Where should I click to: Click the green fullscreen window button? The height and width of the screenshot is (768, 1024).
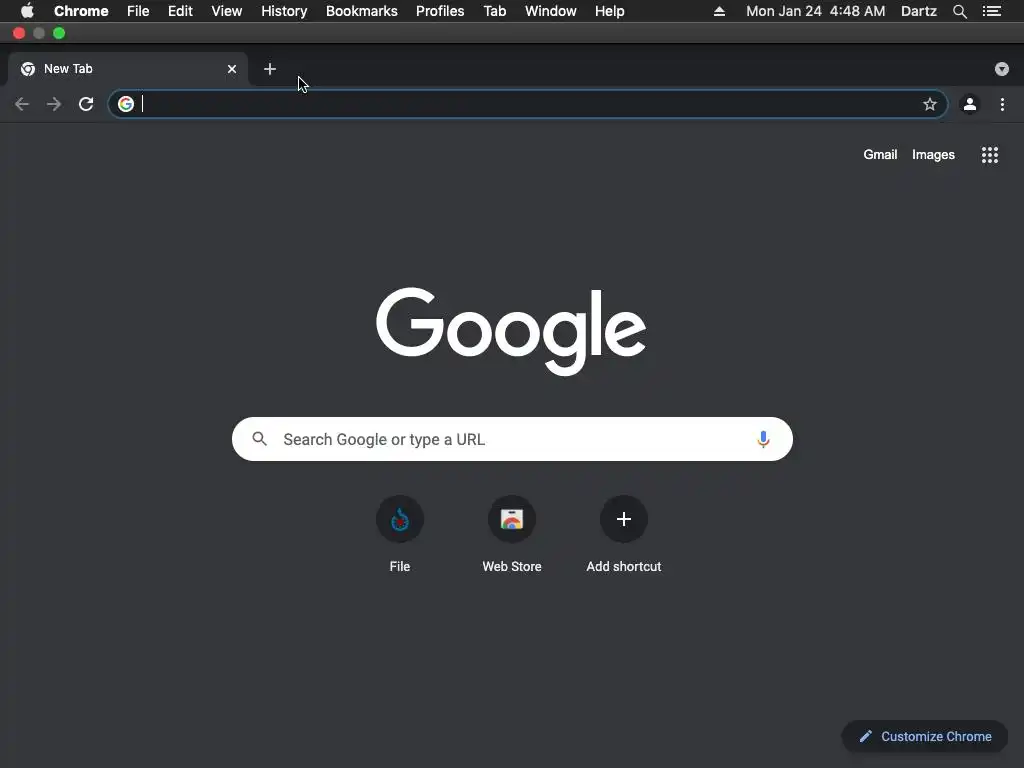click(x=59, y=33)
